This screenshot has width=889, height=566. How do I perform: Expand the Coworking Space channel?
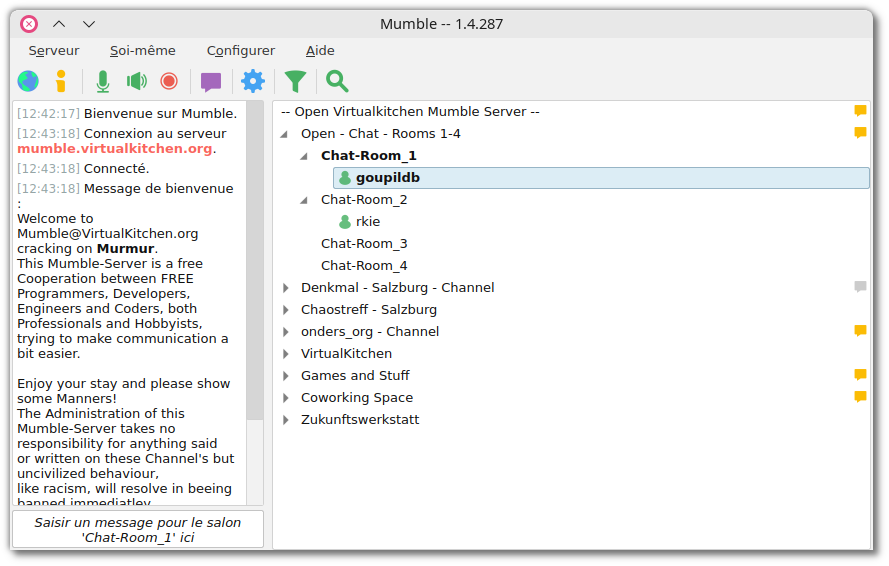click(285, 398)
